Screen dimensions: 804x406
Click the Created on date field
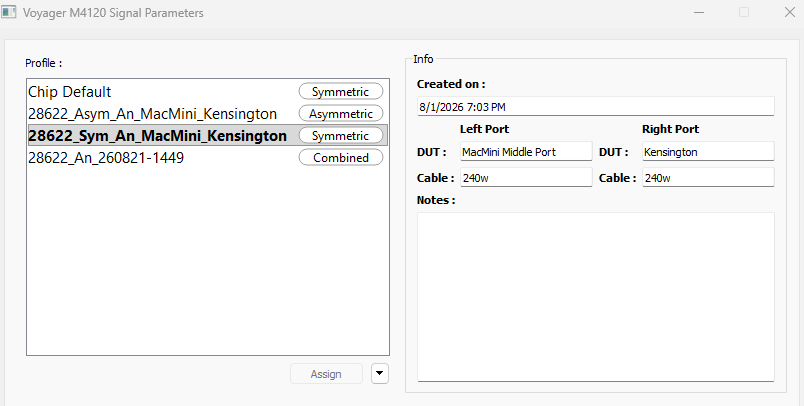coord(595,106)
